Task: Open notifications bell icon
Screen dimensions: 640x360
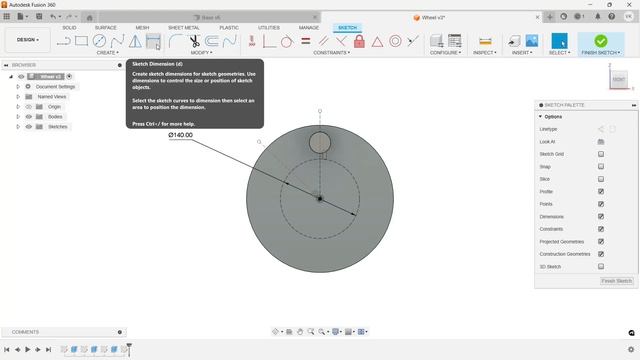Action: (597, 17)
